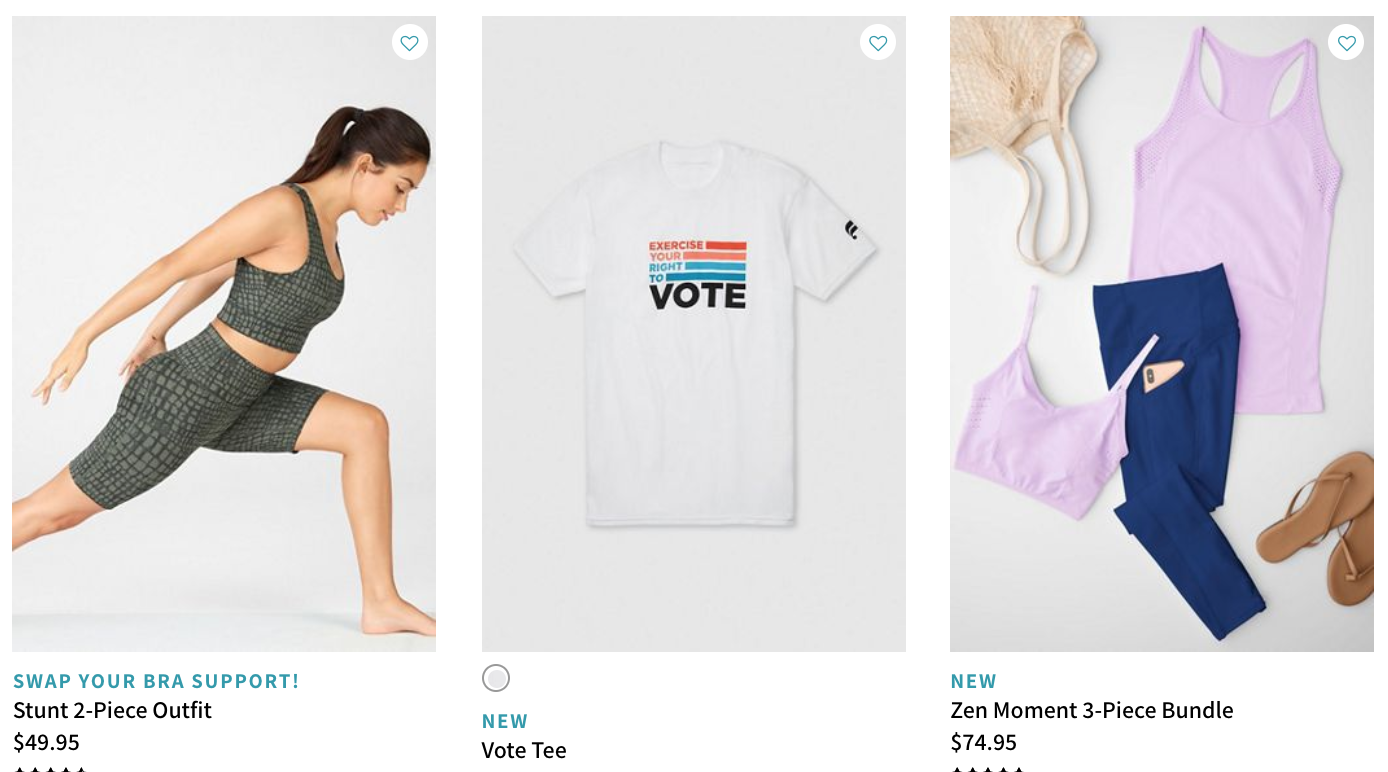Add Zen Moment 3-Piece Bundle to wishlist
1388x772 pixels.
pos(1346,43)
